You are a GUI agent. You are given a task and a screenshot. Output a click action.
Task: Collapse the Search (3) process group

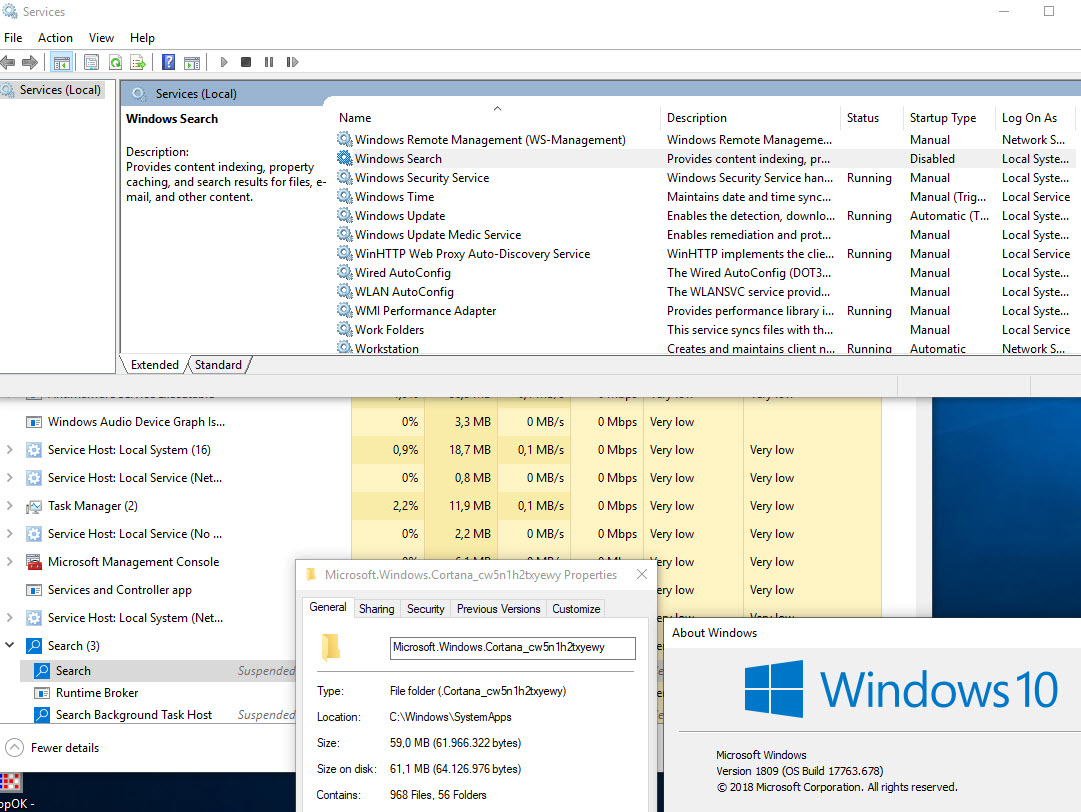[x=10, y=645]
